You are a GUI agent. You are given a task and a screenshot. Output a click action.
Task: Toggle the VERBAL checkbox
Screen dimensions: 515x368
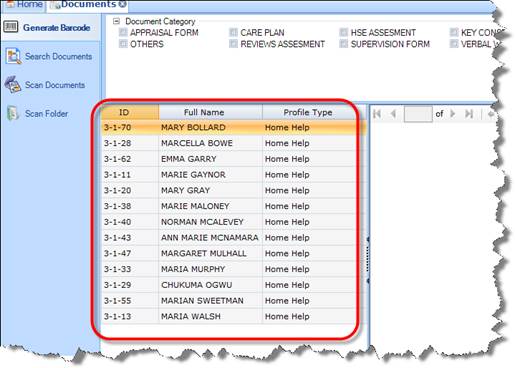click(454, 44)
